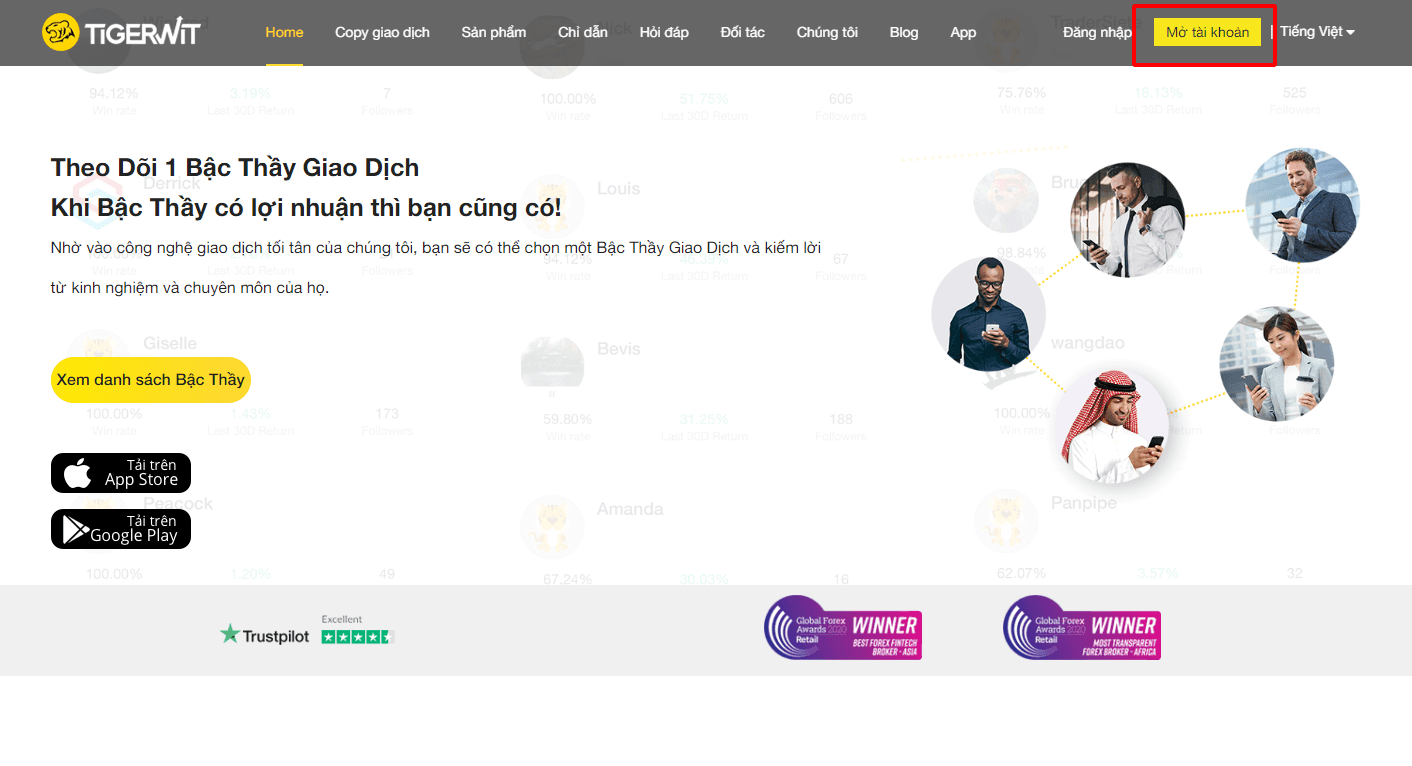View Most Transparent Forex Broker Africa badge
Screen dimensions: 1412x766
(x=1082, y=628)
